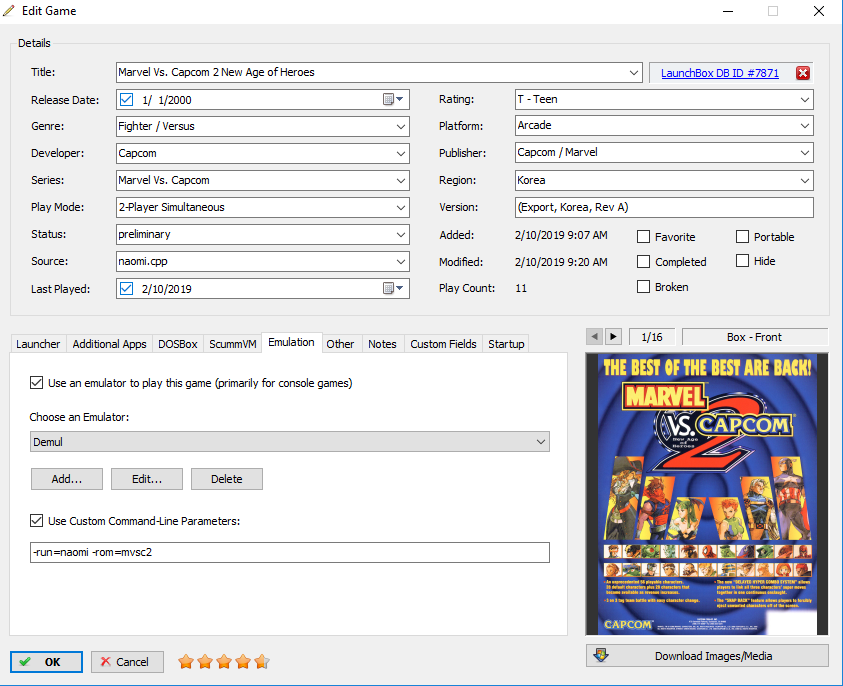Screen dimensions: 843x686
Task: Switch to the Custom Fields tab
Action: [443, 344]
